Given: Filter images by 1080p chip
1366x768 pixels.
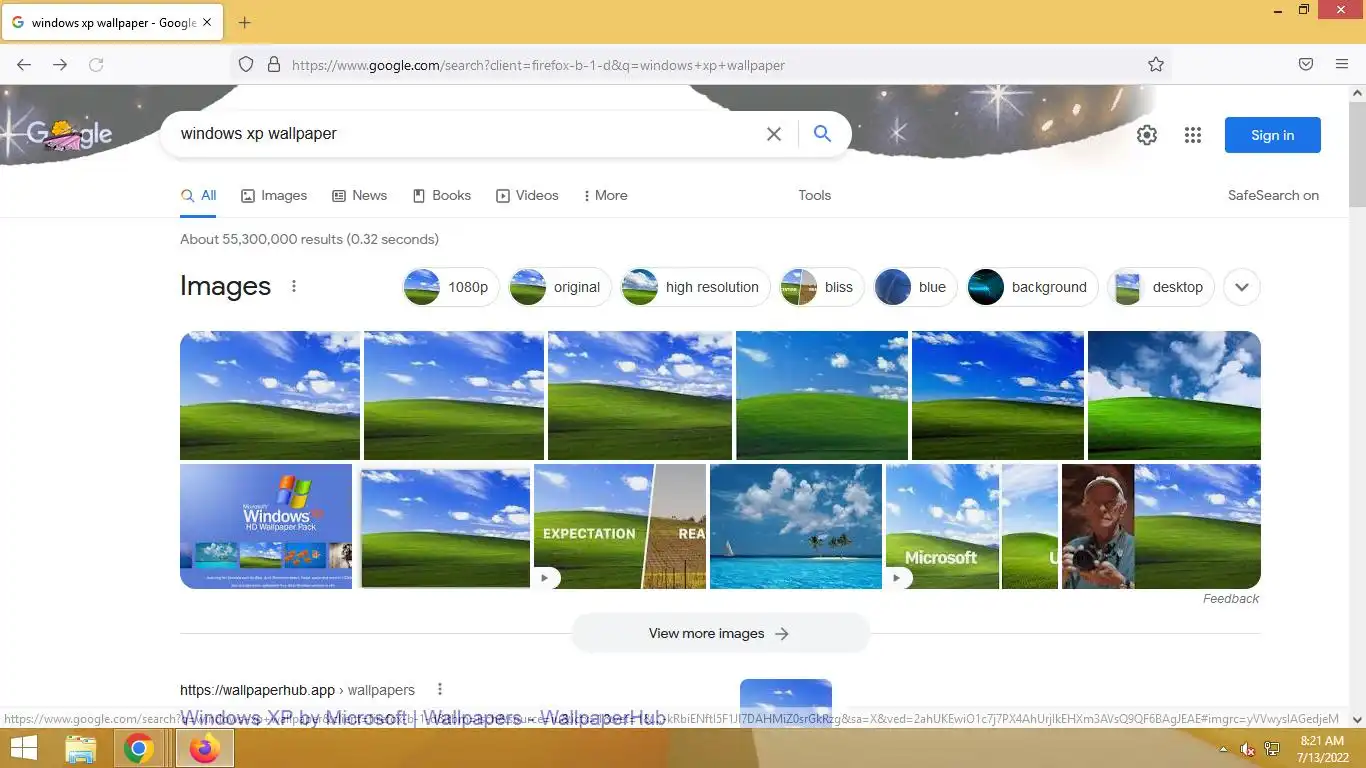Looking at the screenshot, I should point(451,287).
